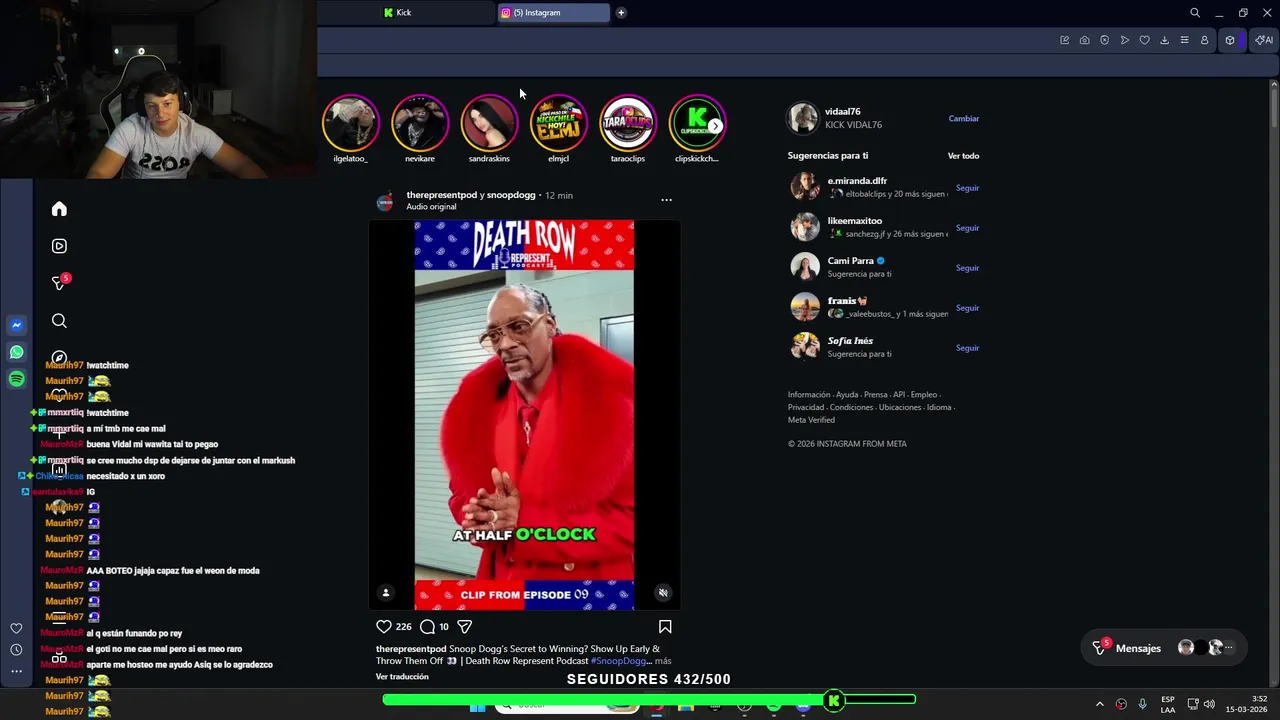1280x720 pixels.
Task: Open Instagram Reels icon in sidebar
Action: [59, 246]
